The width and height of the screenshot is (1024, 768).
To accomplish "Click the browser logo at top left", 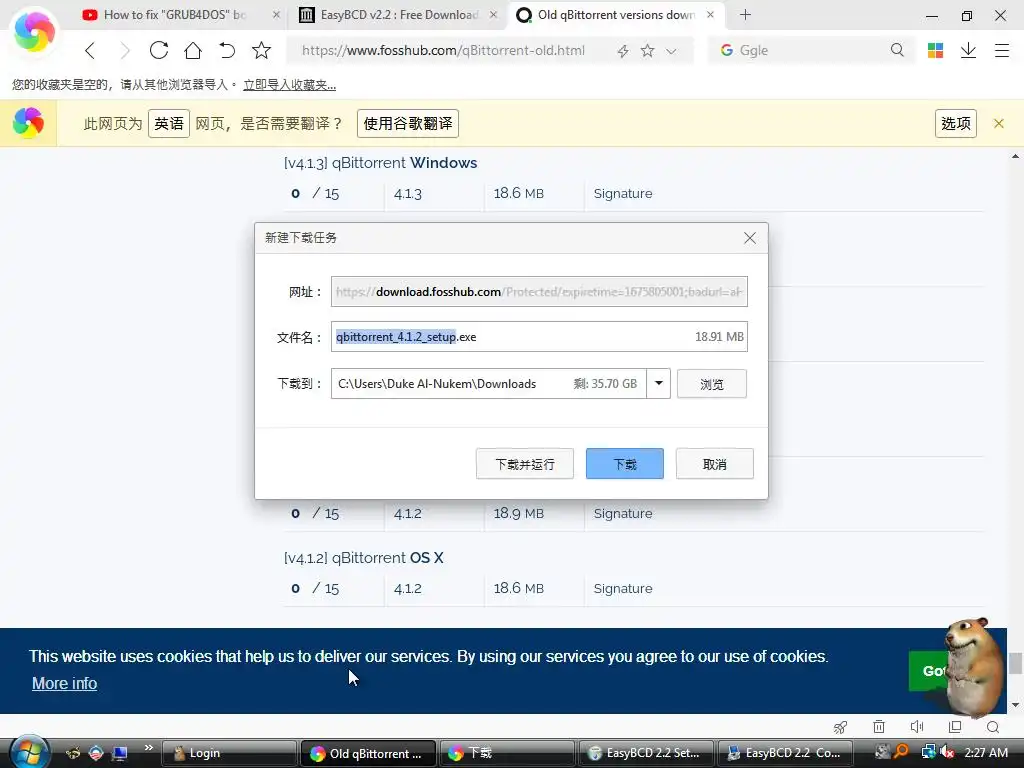I will (34, 31).
